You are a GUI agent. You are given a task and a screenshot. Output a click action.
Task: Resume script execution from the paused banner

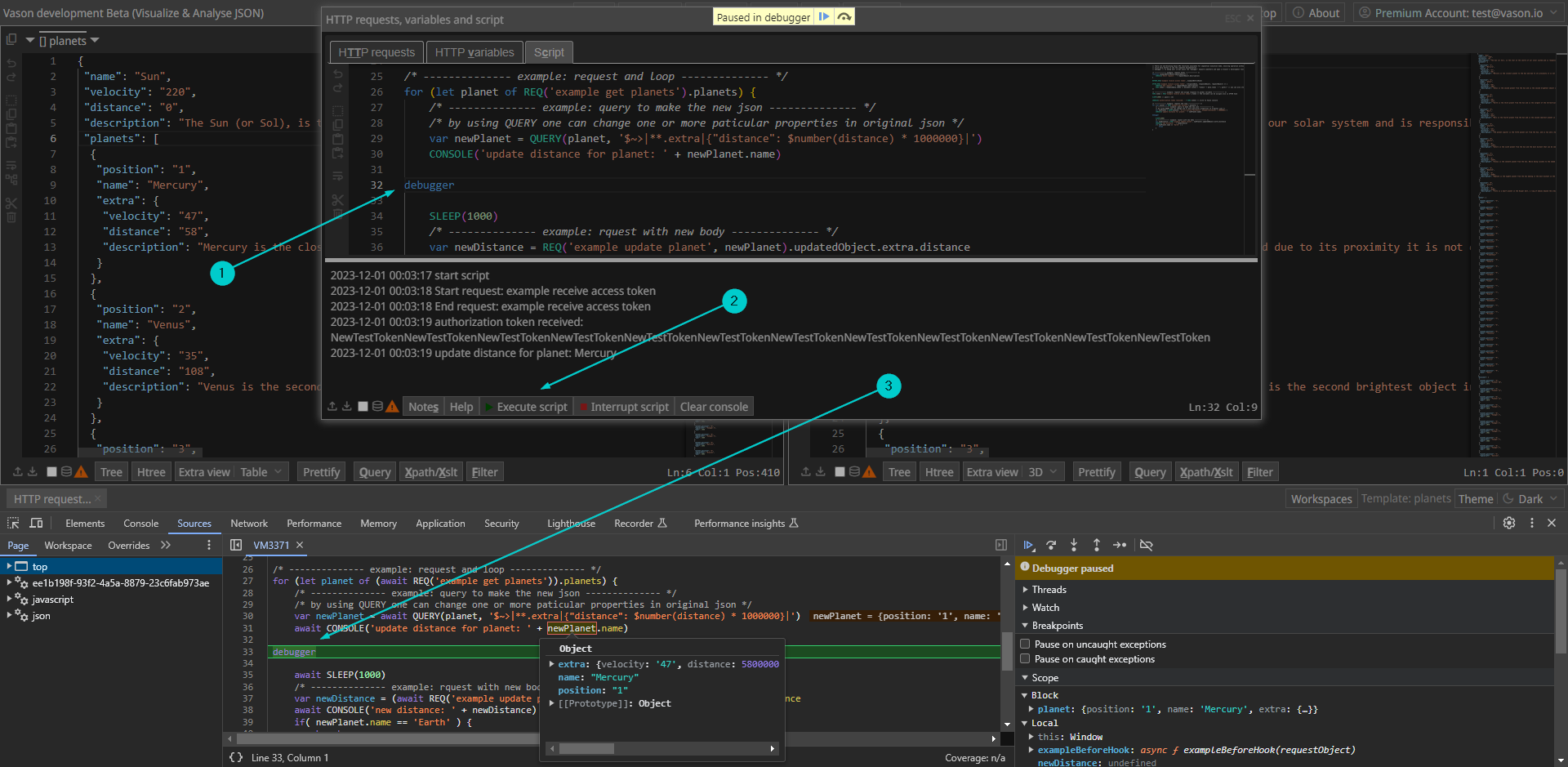(x=825, y=16)
